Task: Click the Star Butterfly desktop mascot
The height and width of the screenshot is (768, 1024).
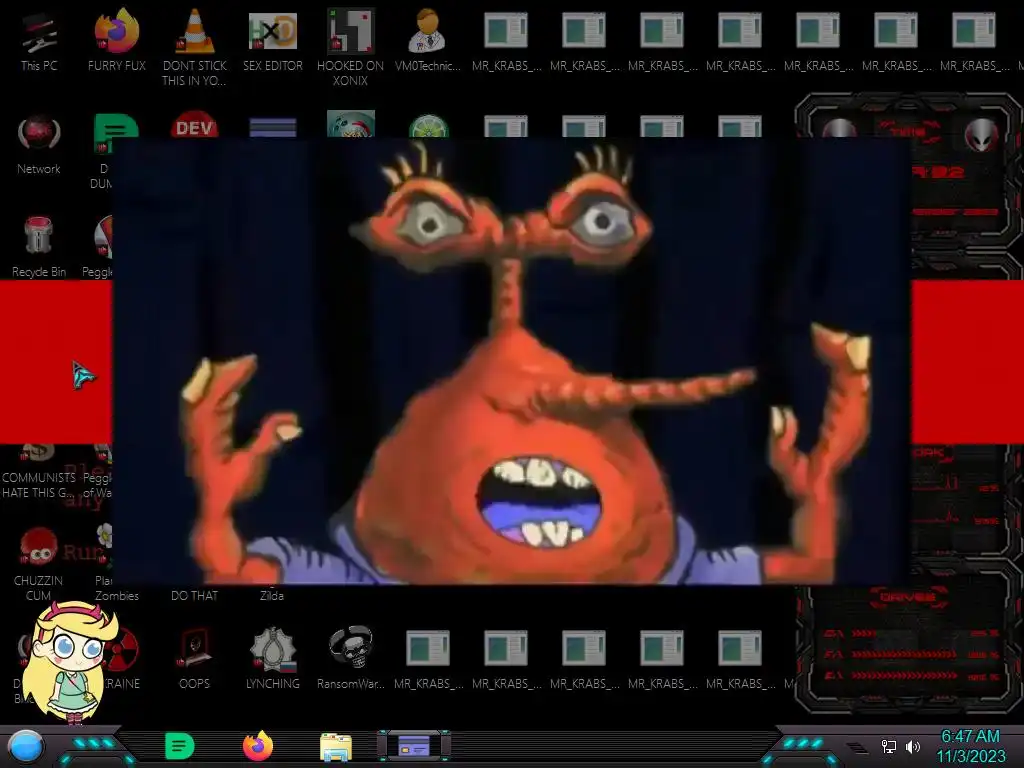Action: click(x=71, y=663)
